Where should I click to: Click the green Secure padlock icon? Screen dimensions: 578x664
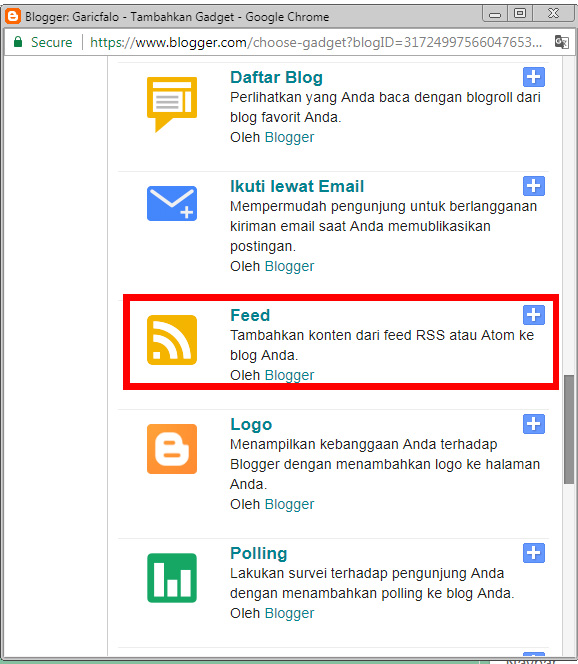[x=18, y=42]
